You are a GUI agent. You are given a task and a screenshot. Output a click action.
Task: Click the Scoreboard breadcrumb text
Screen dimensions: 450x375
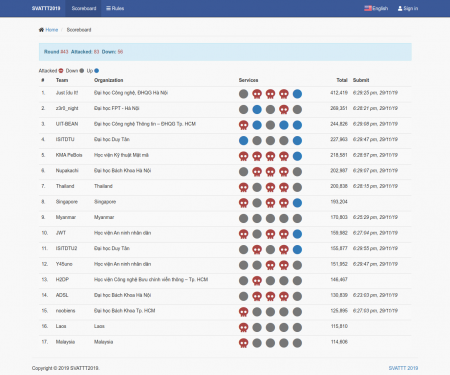click(x=79, y=30)
